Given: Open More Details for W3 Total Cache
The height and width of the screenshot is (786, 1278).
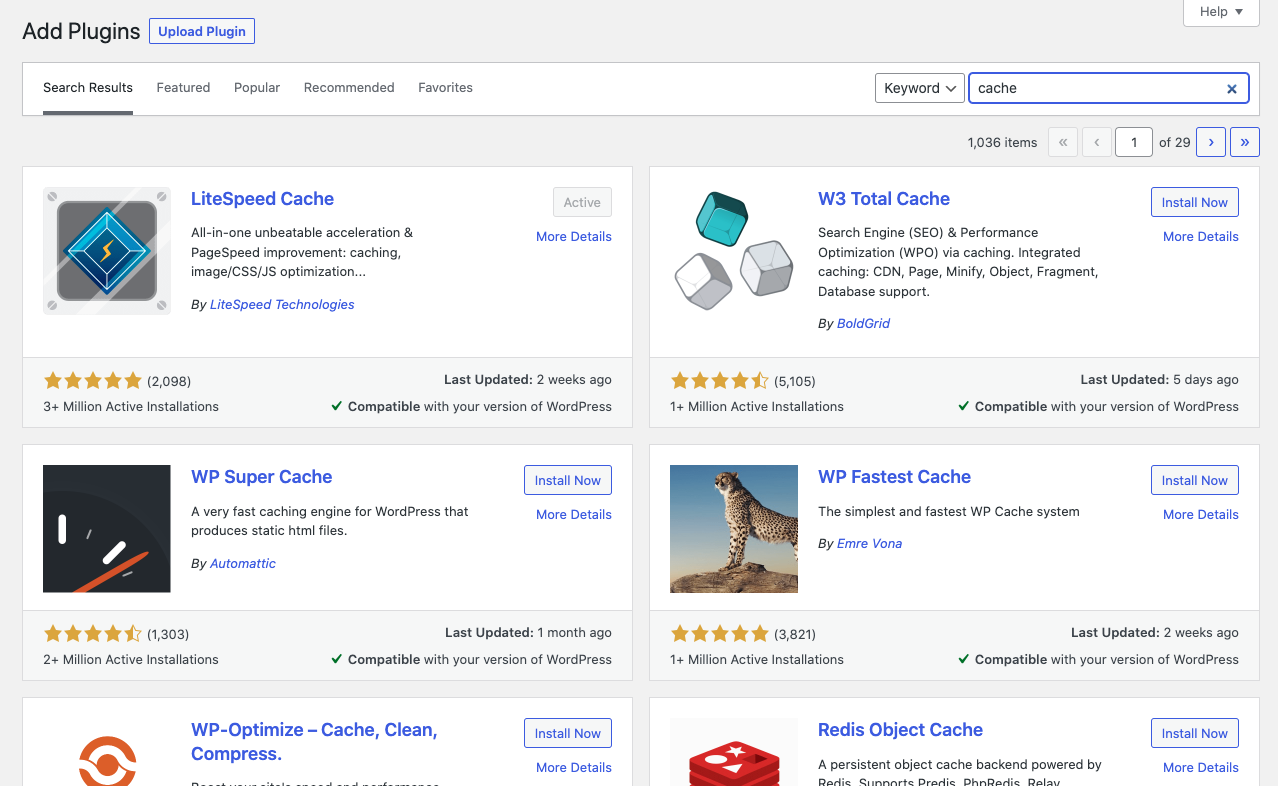Looking at the screenshot, I should click(1201, 237).
